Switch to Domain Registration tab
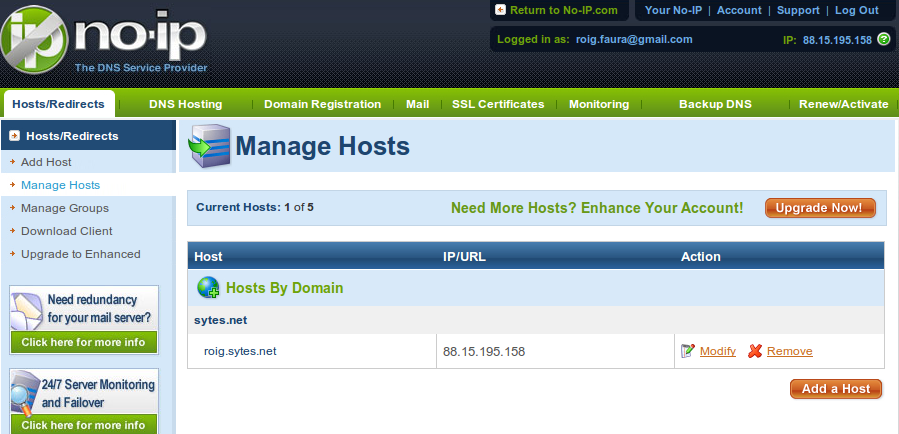The image size is (899, 434). point(322,104)
